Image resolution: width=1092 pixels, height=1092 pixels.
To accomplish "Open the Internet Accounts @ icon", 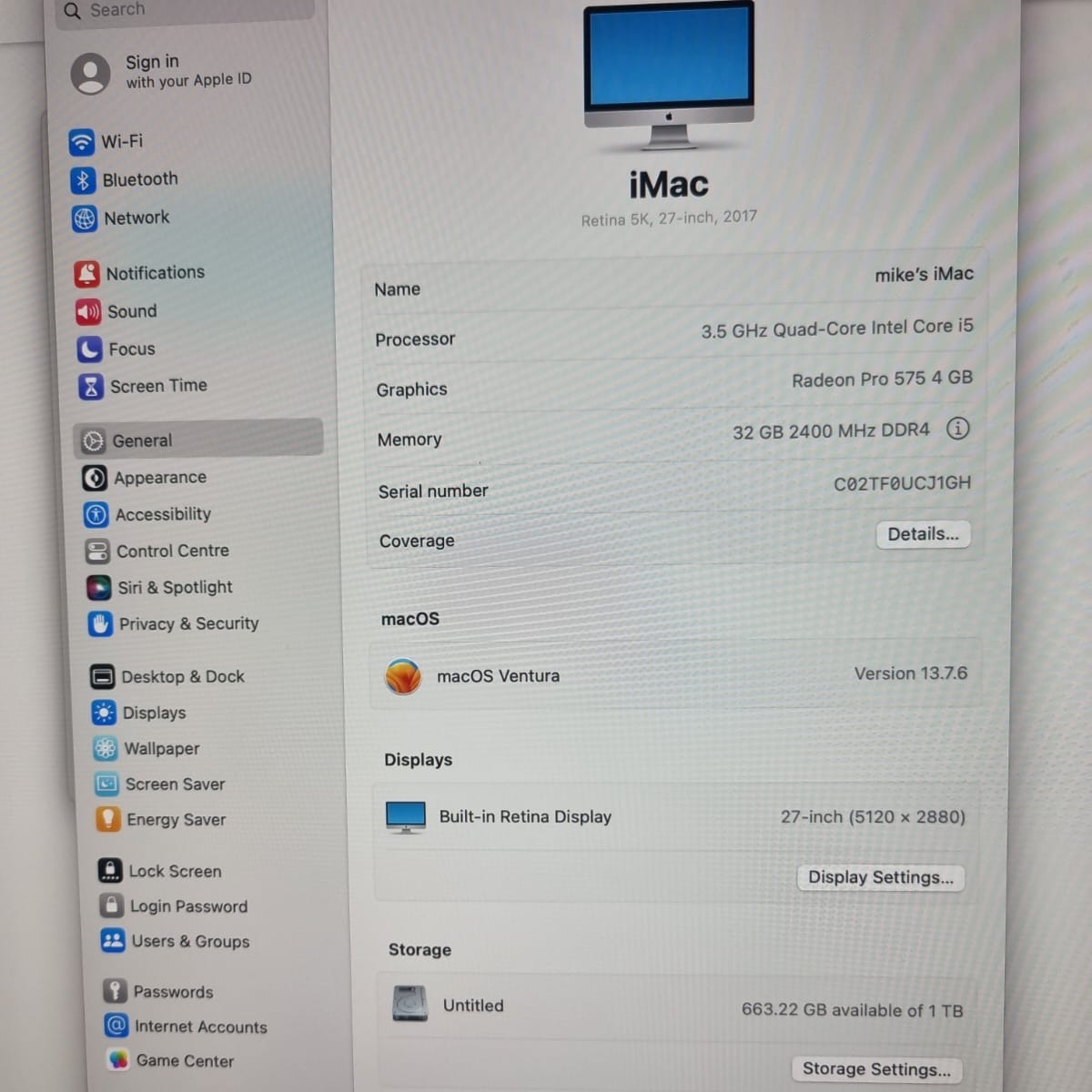I will click(x=116, y=1026).
